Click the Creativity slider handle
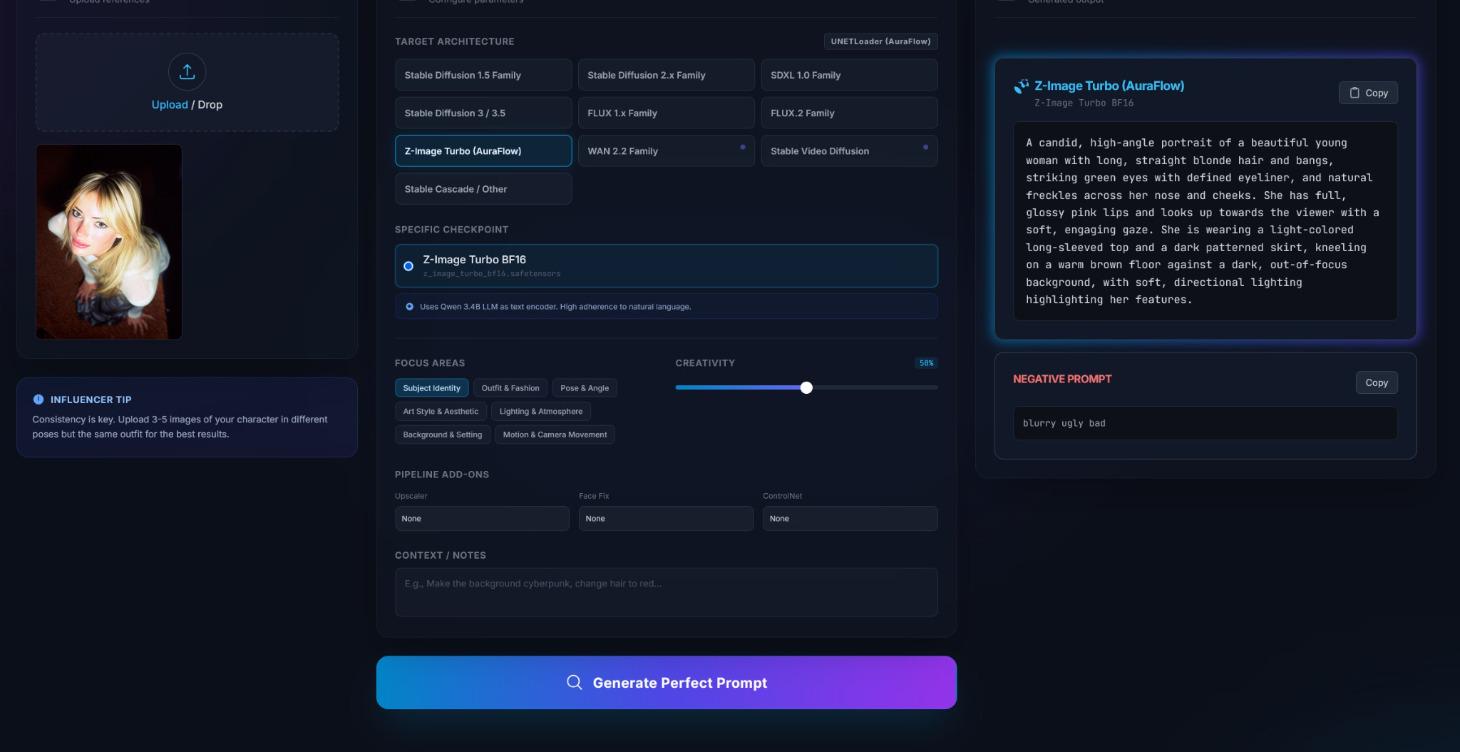Viewport: 1460px width, 752px height. coord(806,387)
